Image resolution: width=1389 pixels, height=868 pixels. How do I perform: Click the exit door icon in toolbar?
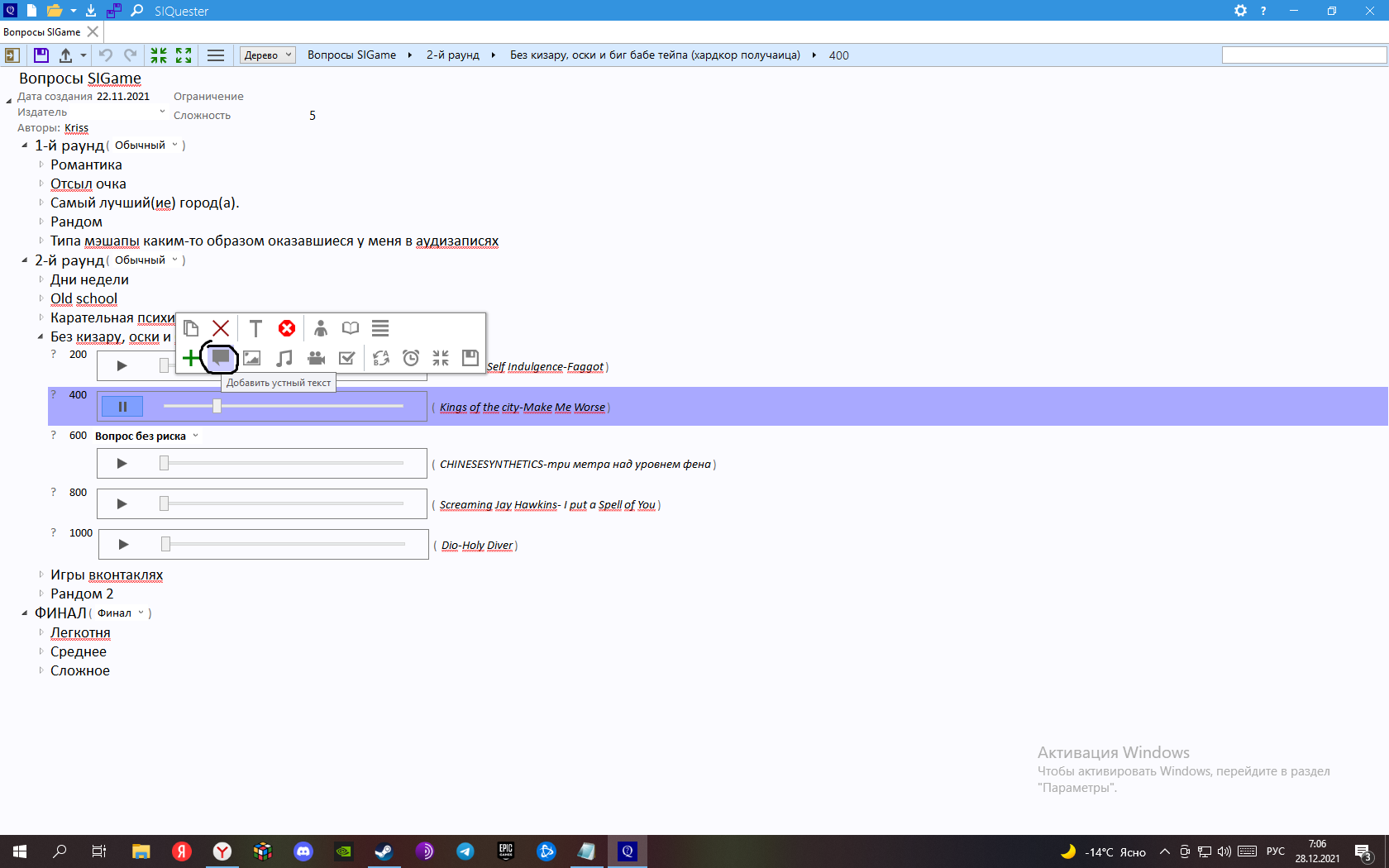pyautogui.click(x=12, y=55)
